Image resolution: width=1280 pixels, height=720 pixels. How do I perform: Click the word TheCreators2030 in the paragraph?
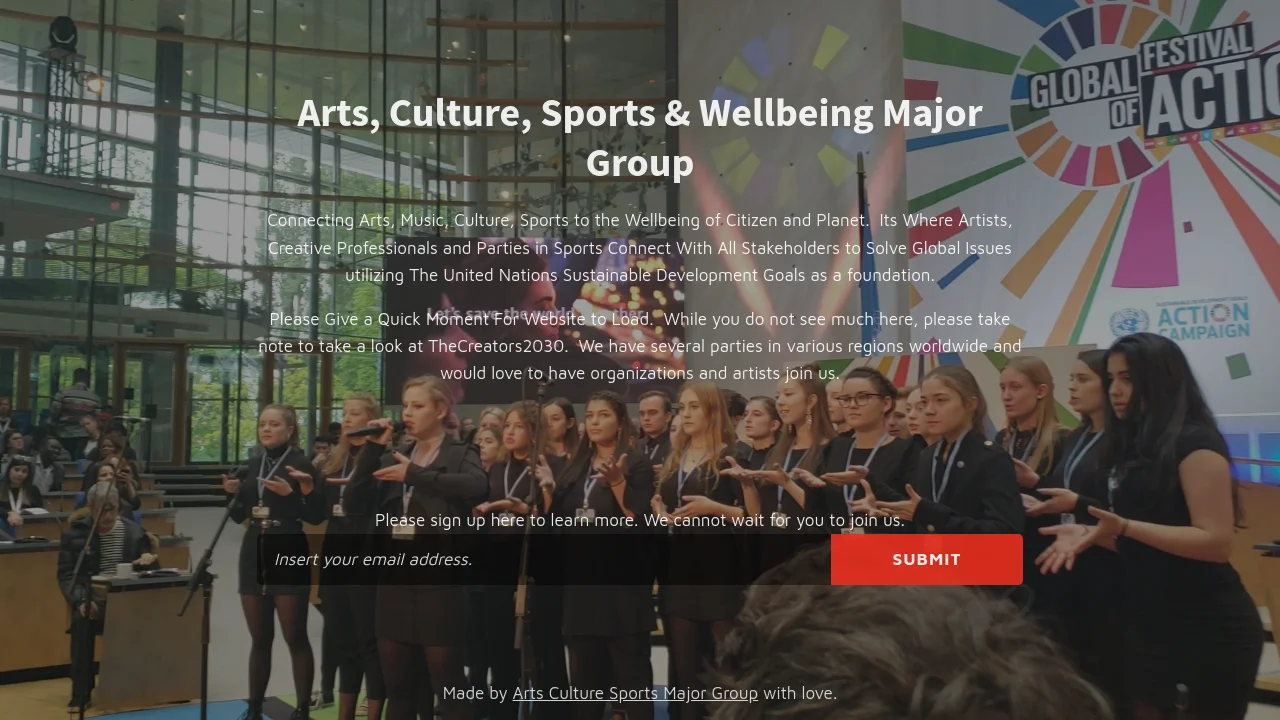pyautogui.click(x=497, y=346)
